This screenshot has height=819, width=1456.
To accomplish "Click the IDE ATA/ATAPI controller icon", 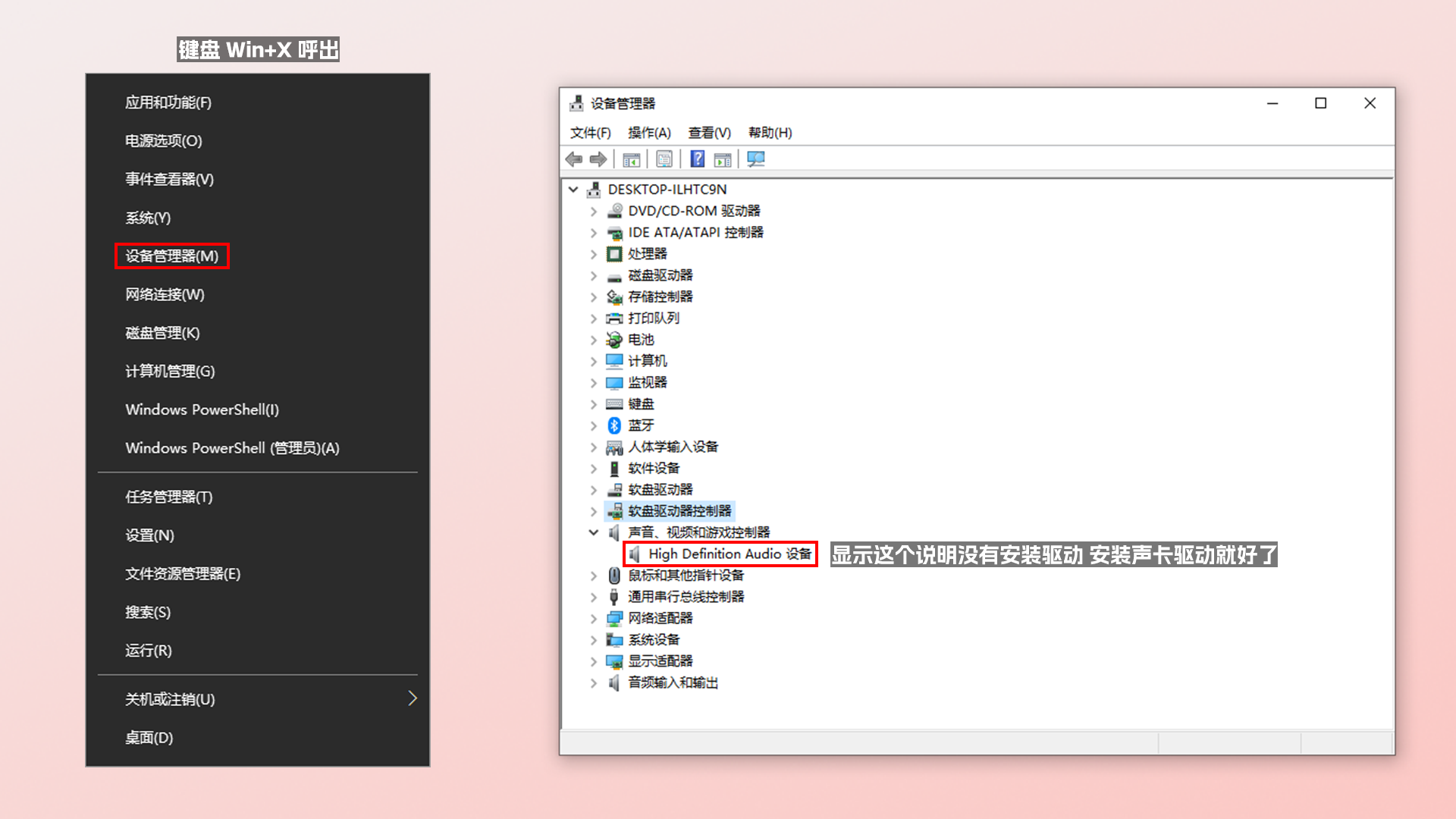I will click(614, 233).
